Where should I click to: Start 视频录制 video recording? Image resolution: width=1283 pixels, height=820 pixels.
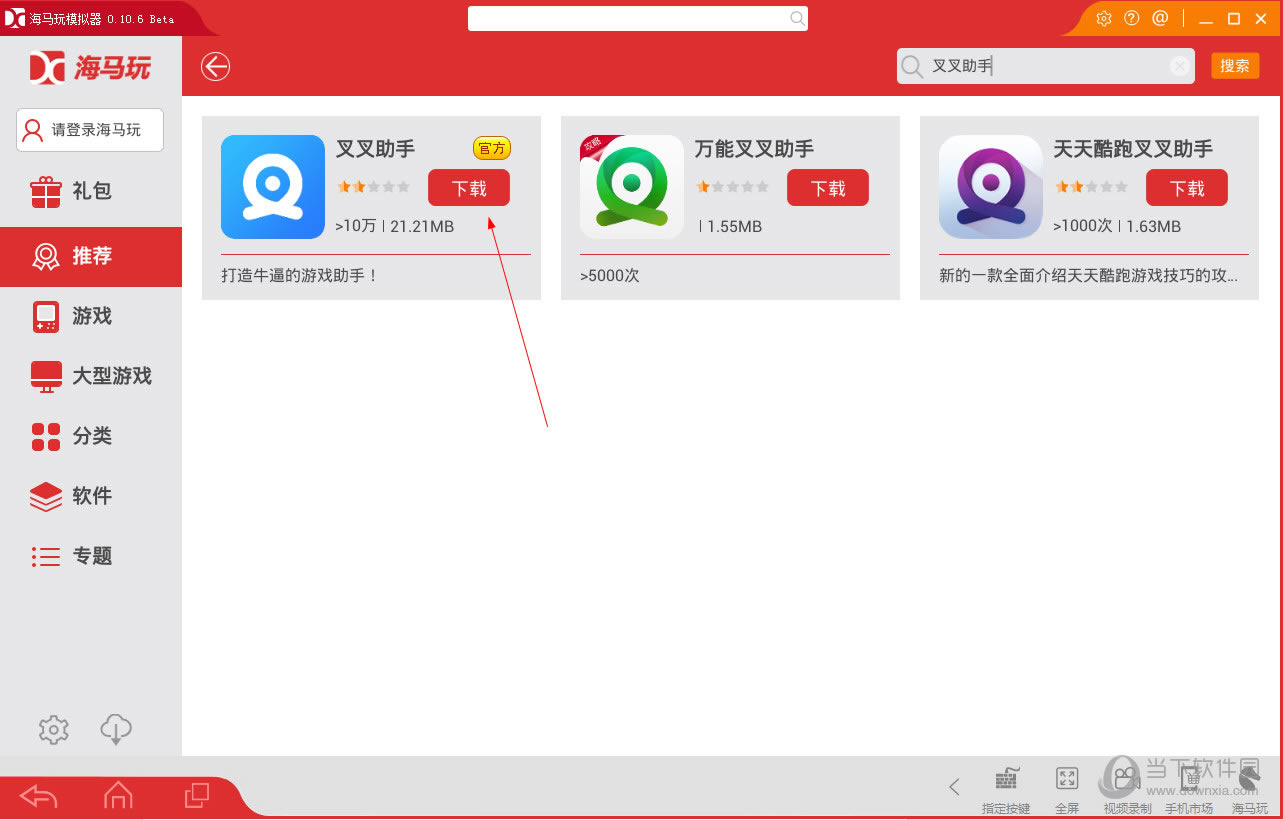[1127, 789]
